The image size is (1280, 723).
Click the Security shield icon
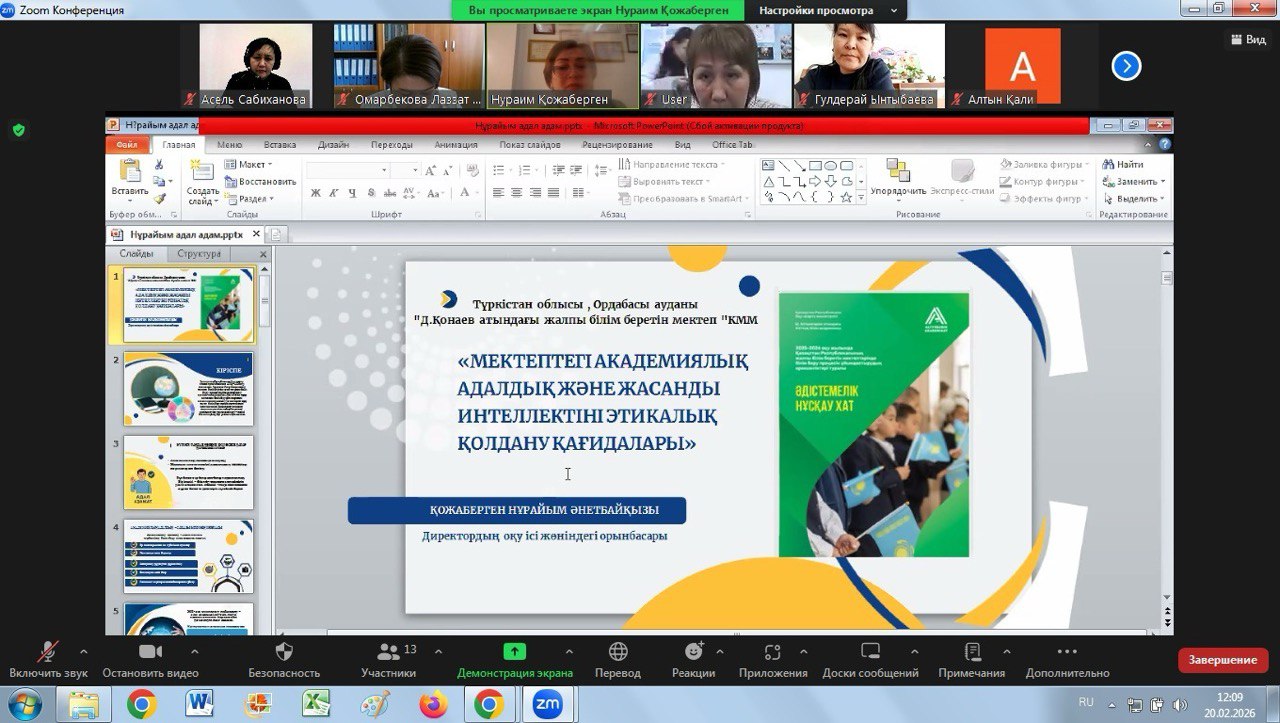(x=284, y=653)
